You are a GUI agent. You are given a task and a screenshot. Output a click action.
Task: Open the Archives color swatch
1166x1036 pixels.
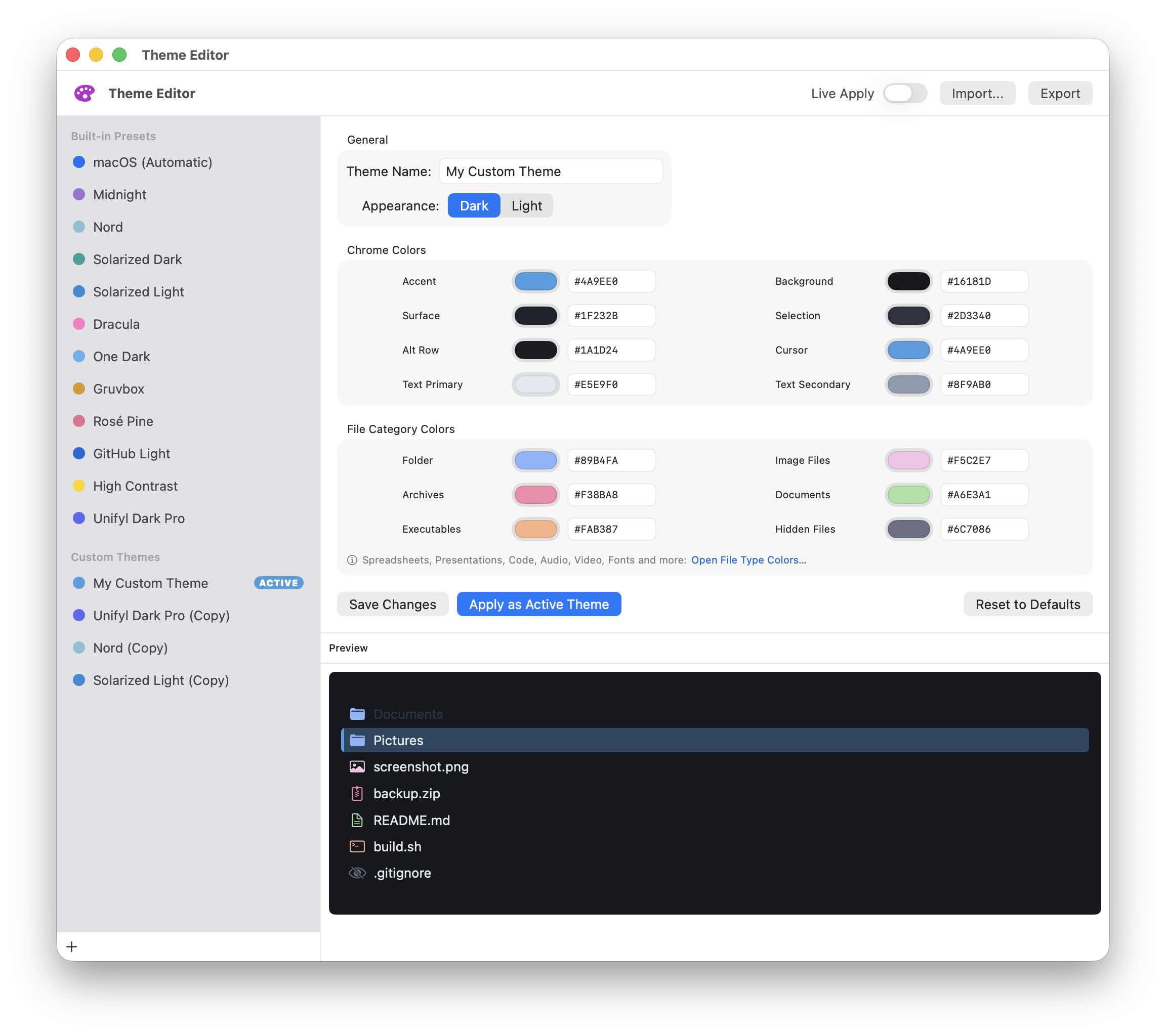(x=535, y=494)
